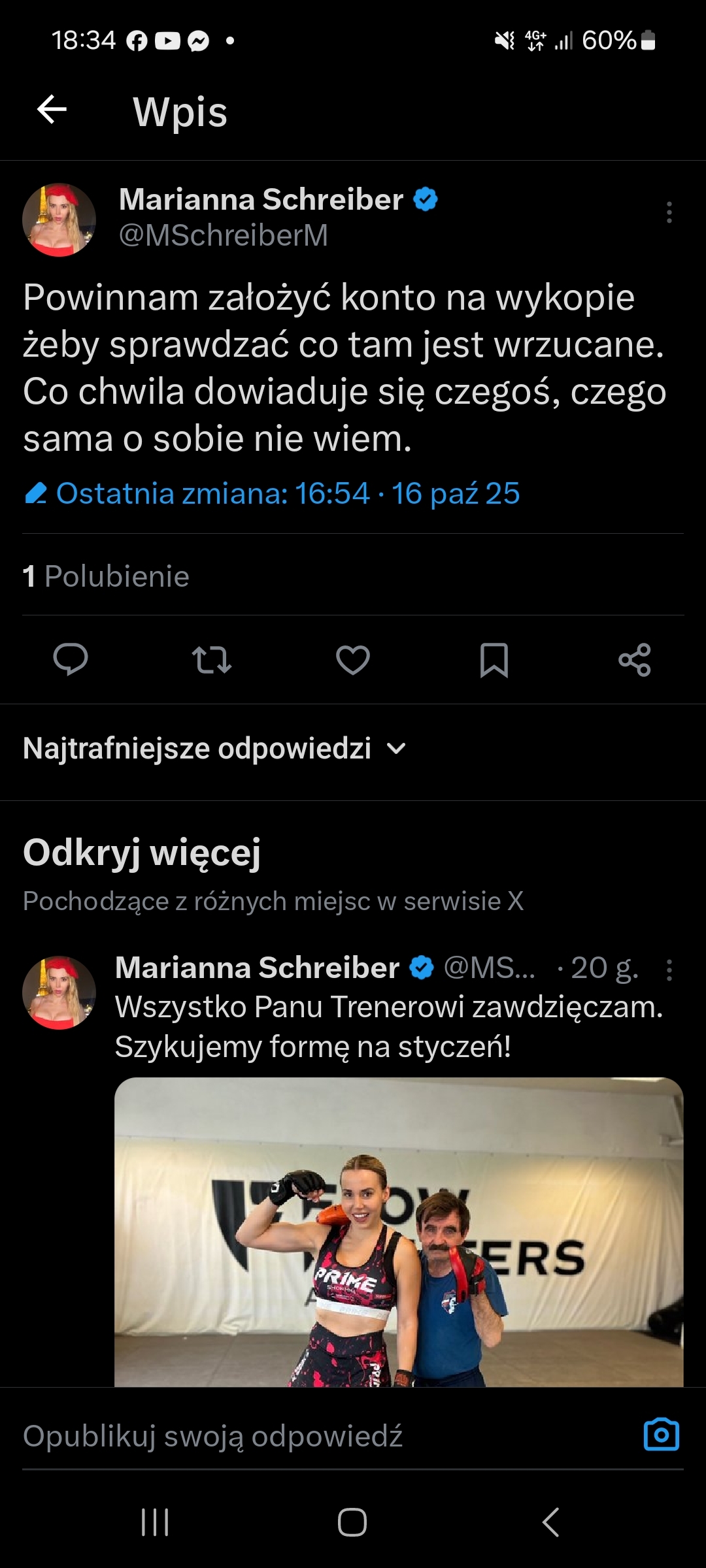Open the @MSchreiberM handle
Screen dimensions: 706x1568
(x=224, y=235)
